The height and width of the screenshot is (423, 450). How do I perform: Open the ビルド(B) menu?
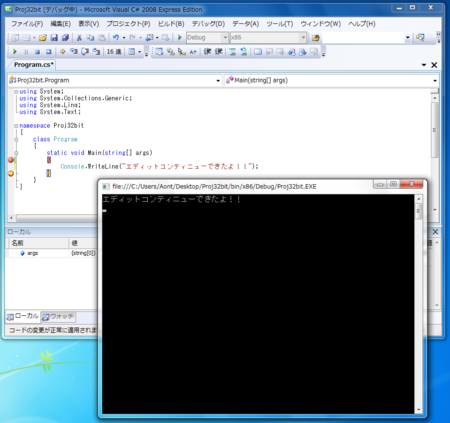pyautogui.click(x=171, y=24)
